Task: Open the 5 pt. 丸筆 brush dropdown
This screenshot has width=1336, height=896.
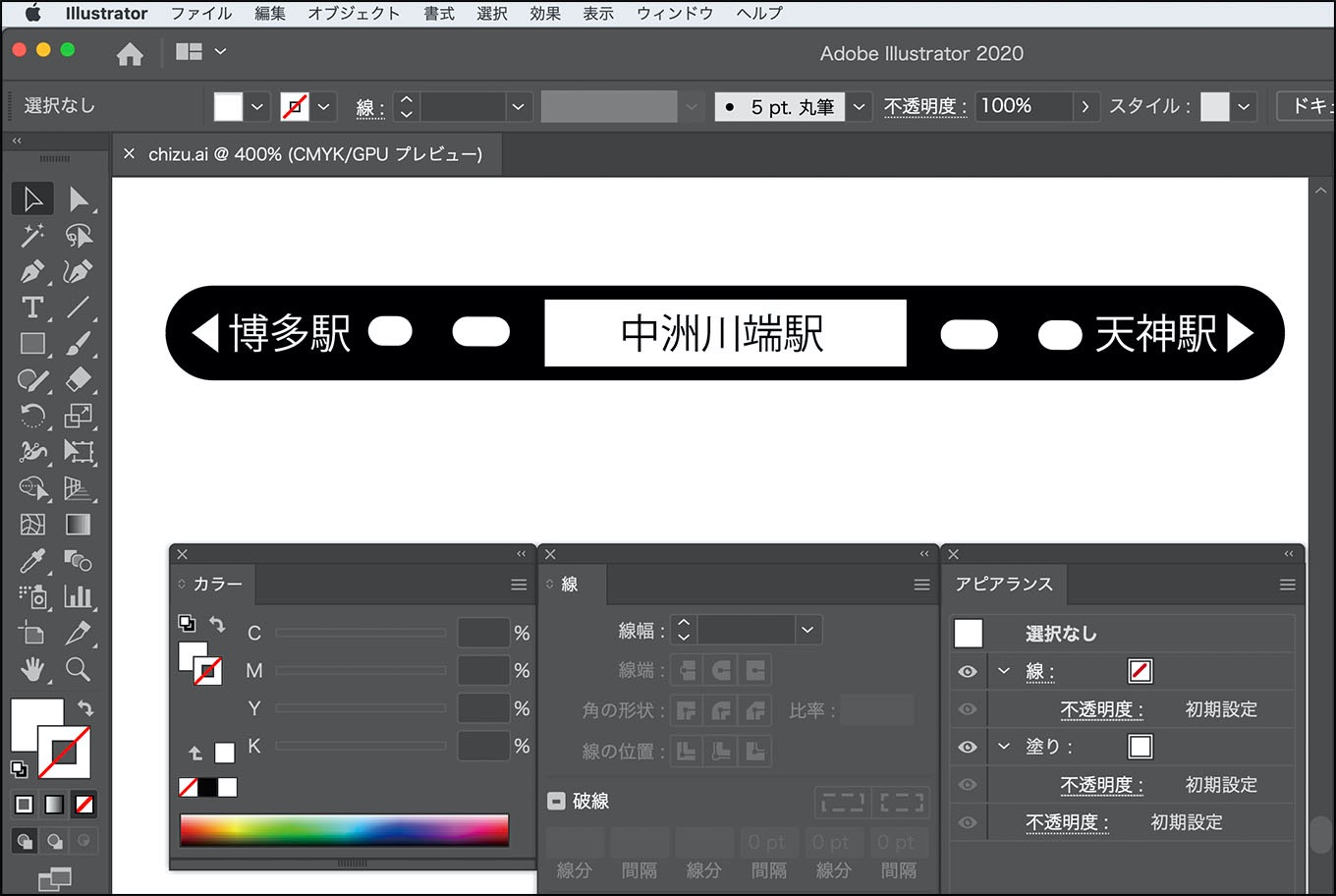Action: [x=860, y=106]
